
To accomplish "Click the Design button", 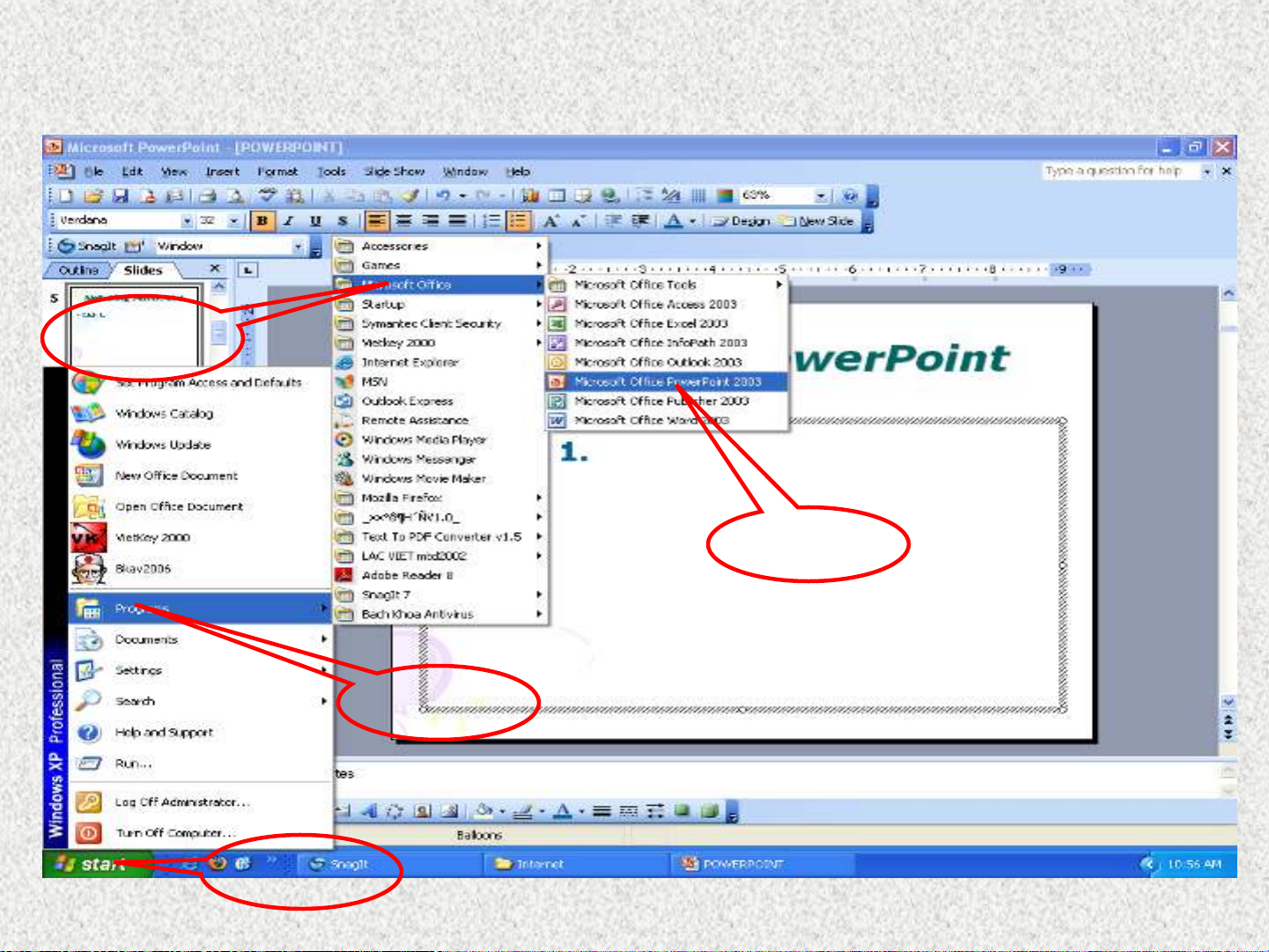I will [x=741, y=221].
